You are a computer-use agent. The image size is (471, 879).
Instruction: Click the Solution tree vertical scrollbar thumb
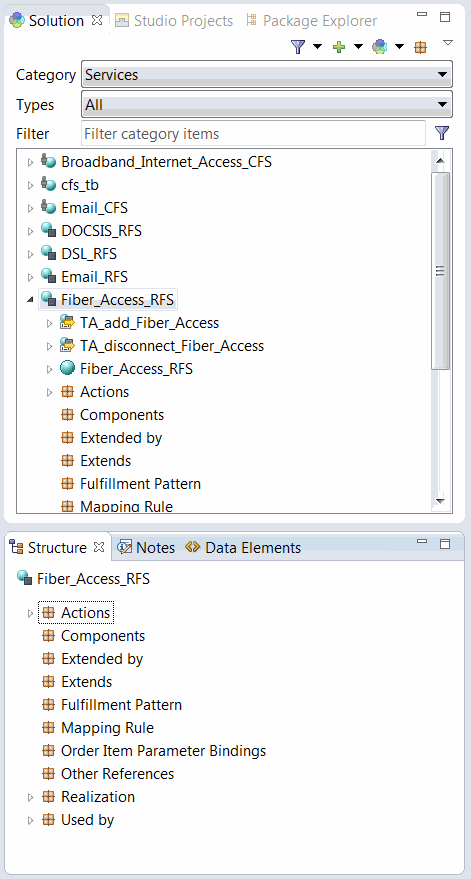pos(440,271)
